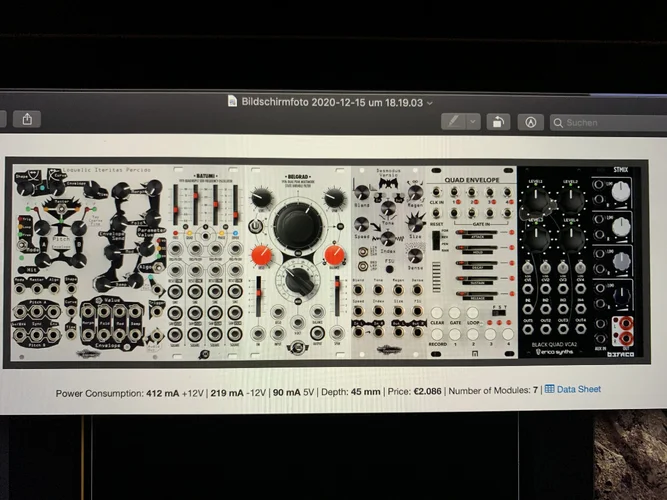This screenshot has width=667, height=500.
Task: Click the 'BATUMI' module title
Action: tap(205, 176)
